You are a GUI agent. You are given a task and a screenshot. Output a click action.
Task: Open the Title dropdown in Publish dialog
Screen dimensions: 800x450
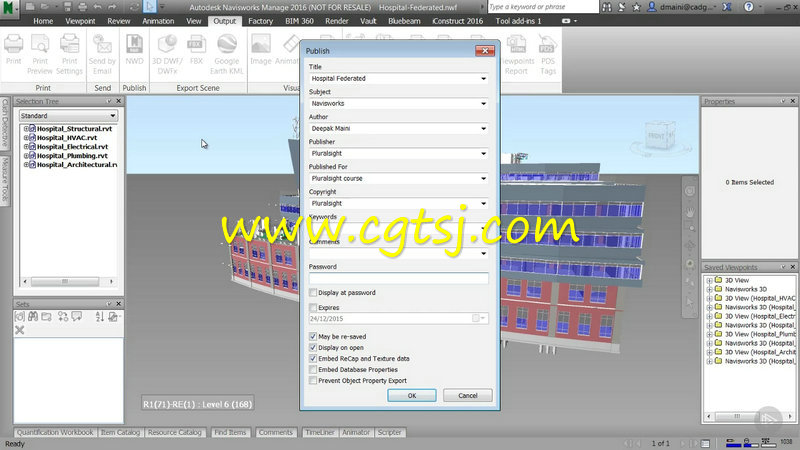coord(483,79)
